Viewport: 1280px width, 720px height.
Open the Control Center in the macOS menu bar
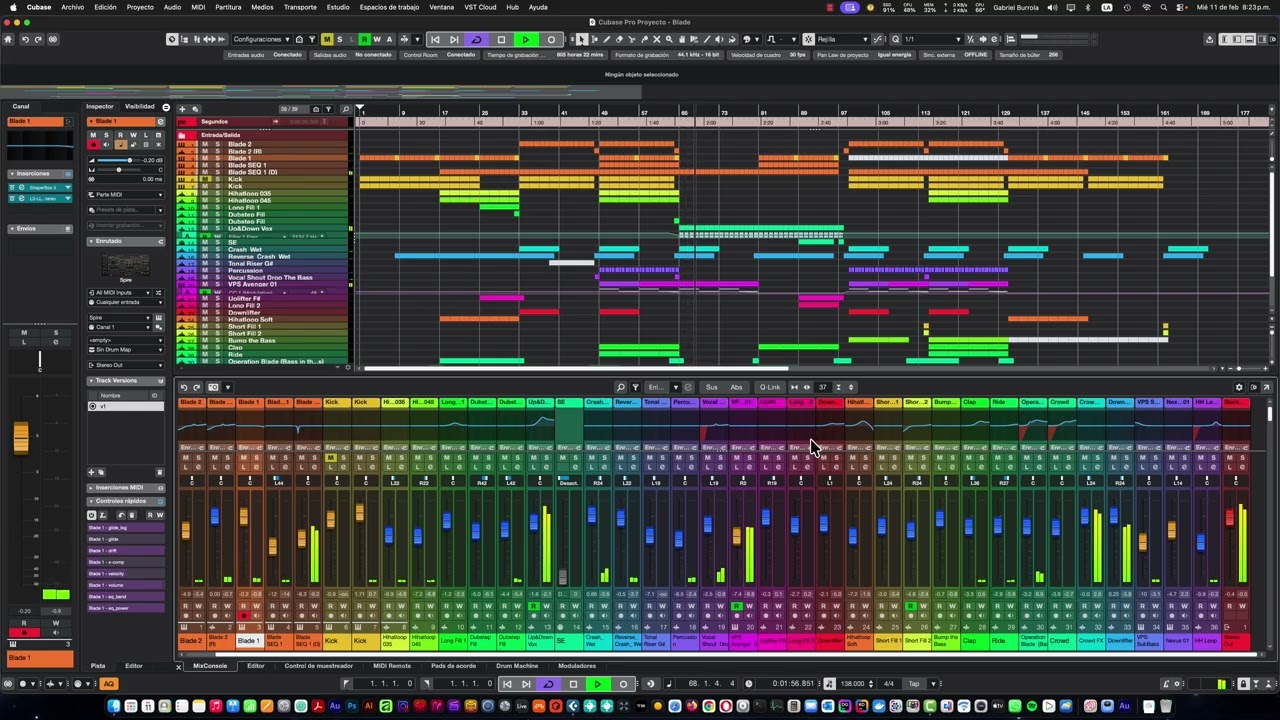coord(1181,7)
